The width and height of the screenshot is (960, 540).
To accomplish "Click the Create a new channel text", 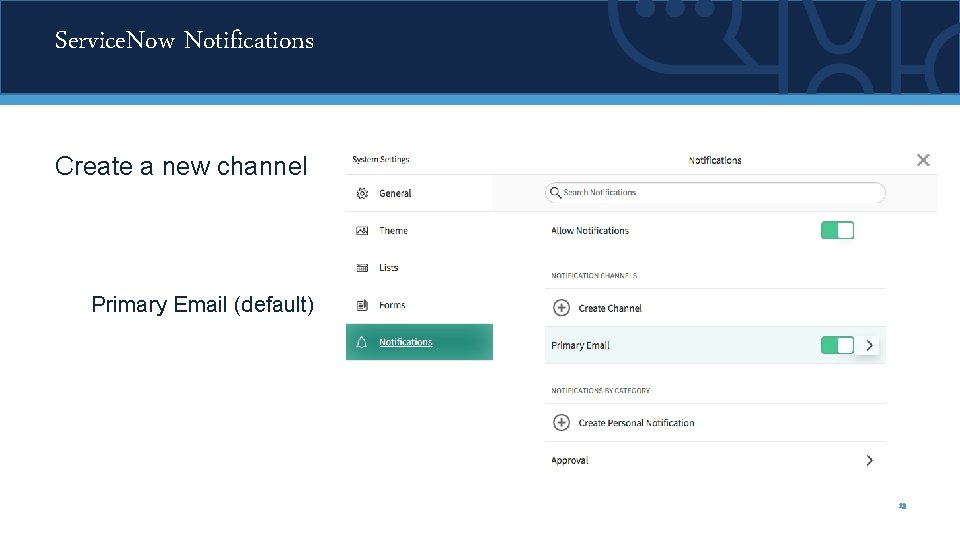I will click(181, 166).
